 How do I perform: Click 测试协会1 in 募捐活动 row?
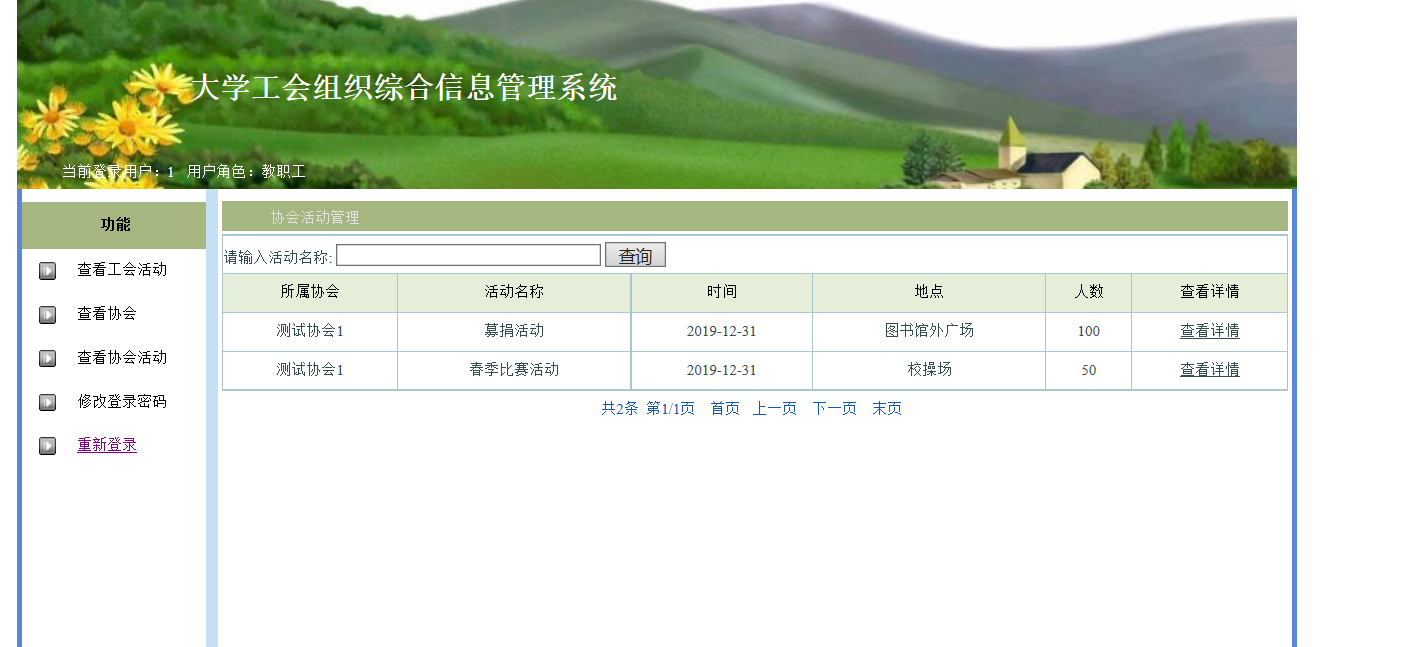(310, 331)
